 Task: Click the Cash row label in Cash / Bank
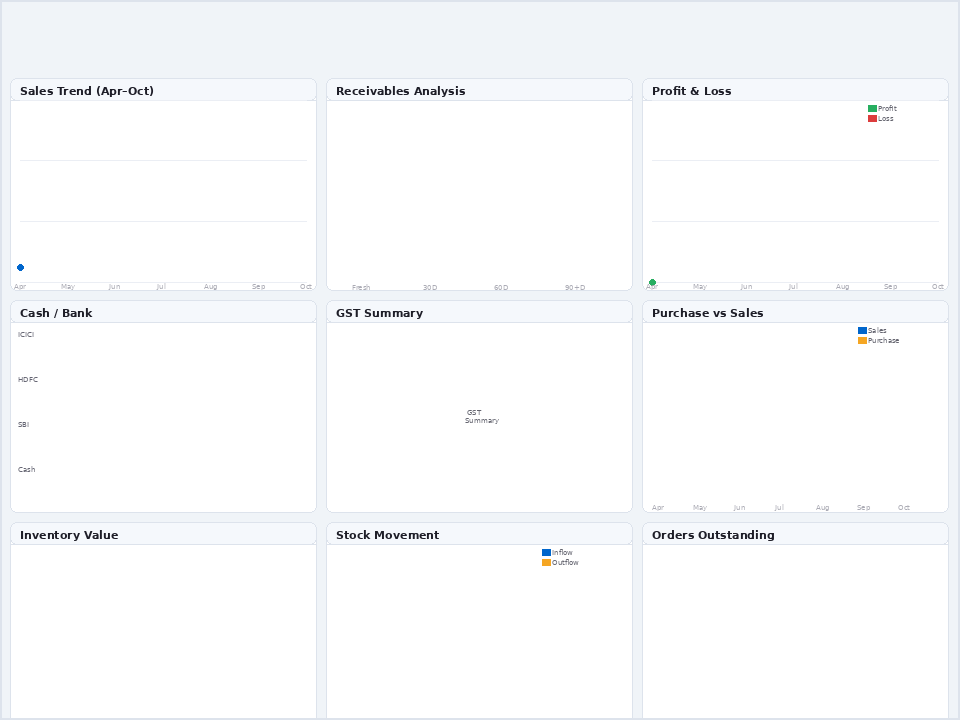coord(27,470)
